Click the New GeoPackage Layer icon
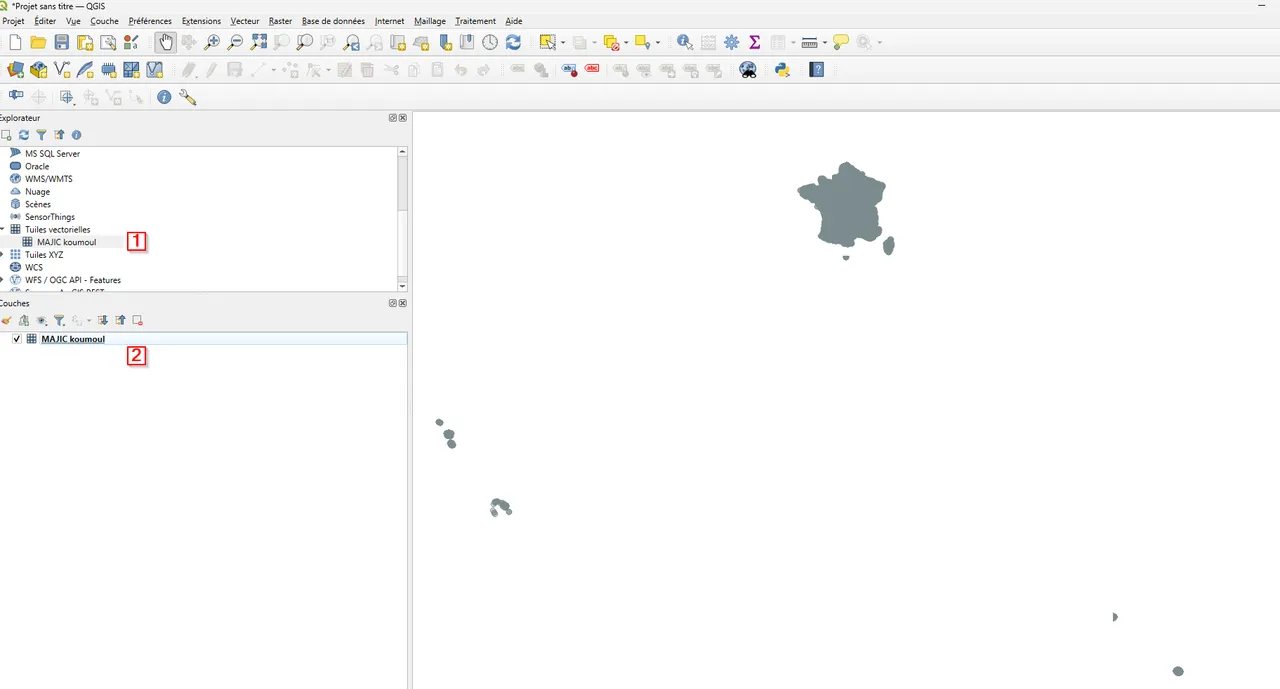 tap(39, 70)
